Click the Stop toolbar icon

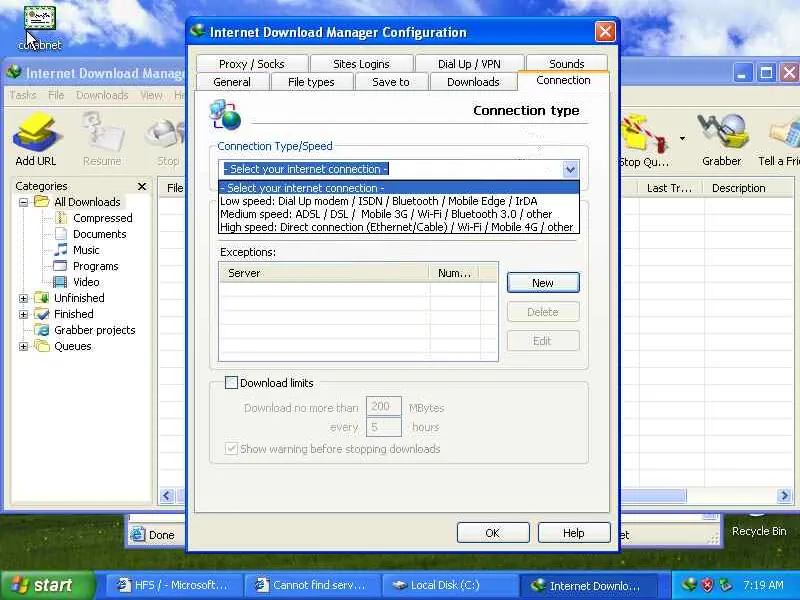[x=166, y=134]
